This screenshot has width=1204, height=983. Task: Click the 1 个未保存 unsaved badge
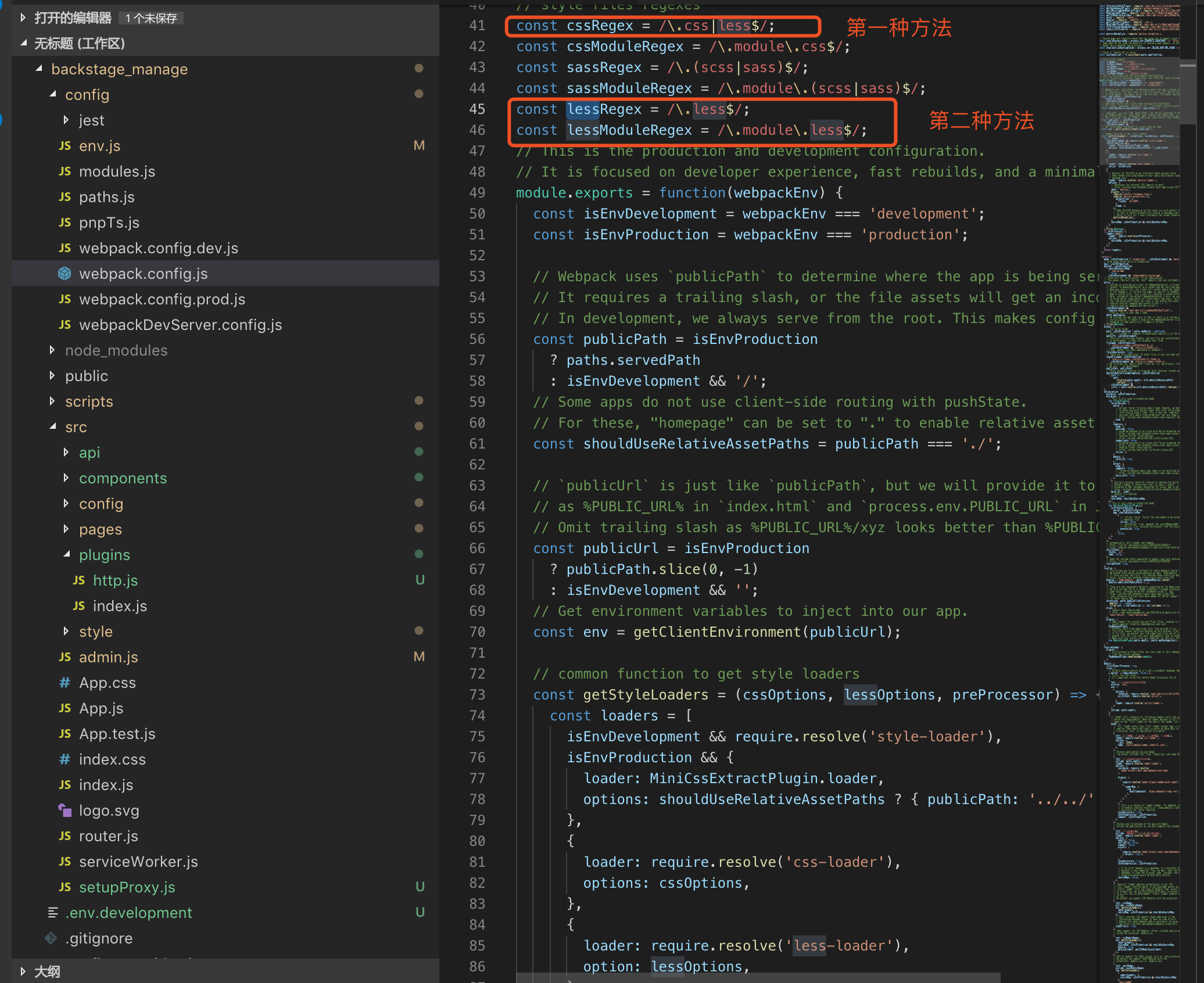(151, 18)
